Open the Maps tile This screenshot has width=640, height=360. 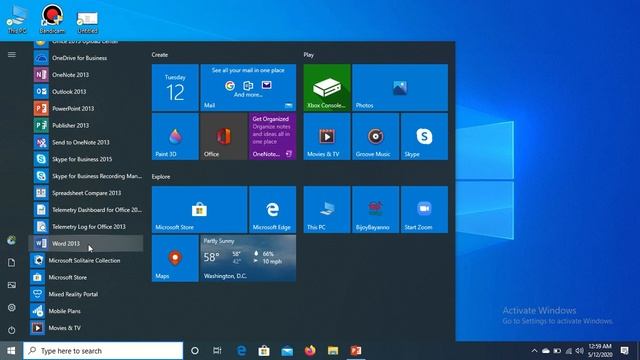[x=175, y=258]
